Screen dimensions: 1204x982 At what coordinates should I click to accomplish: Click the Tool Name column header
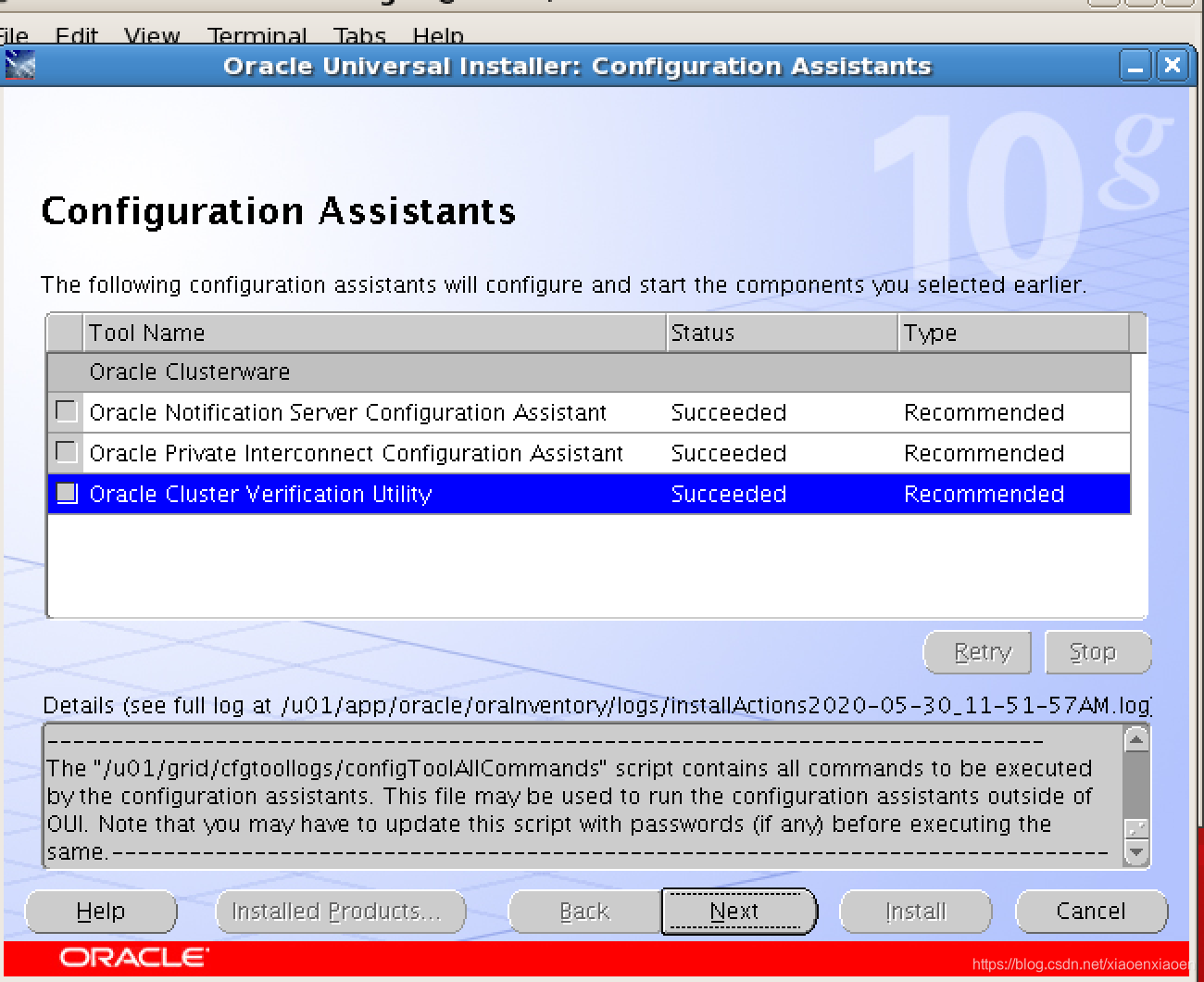[x=374, y=333]
